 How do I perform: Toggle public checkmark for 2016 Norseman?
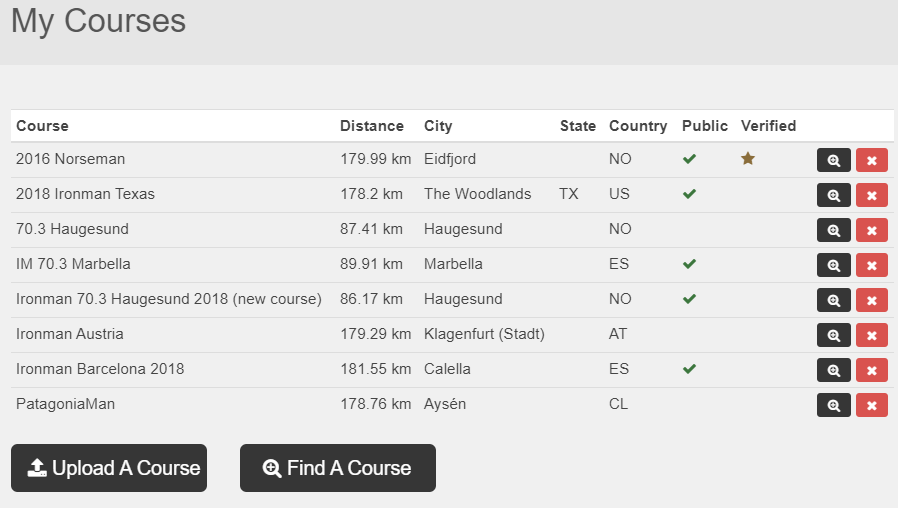[x=689, y=159]
